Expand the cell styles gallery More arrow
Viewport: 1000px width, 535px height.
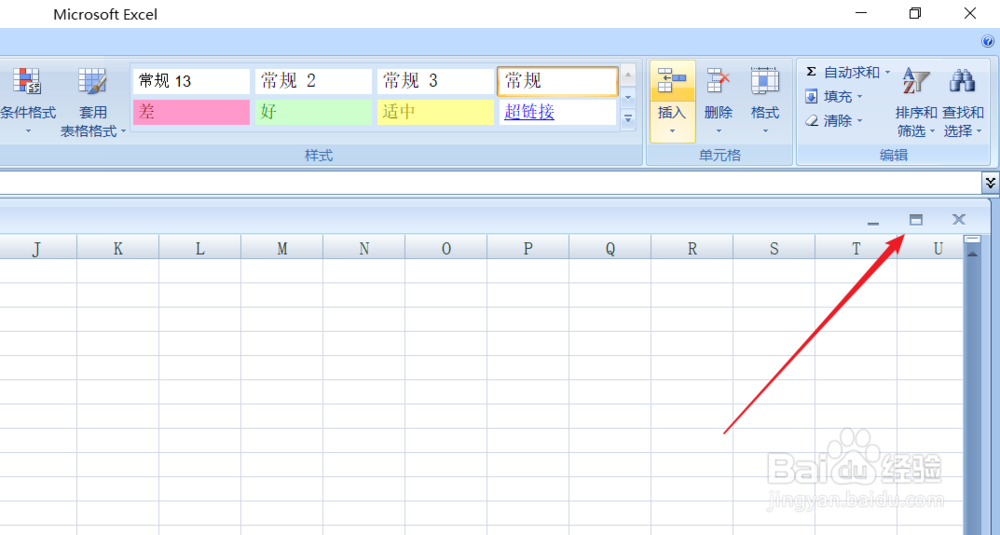click(628, 119)
